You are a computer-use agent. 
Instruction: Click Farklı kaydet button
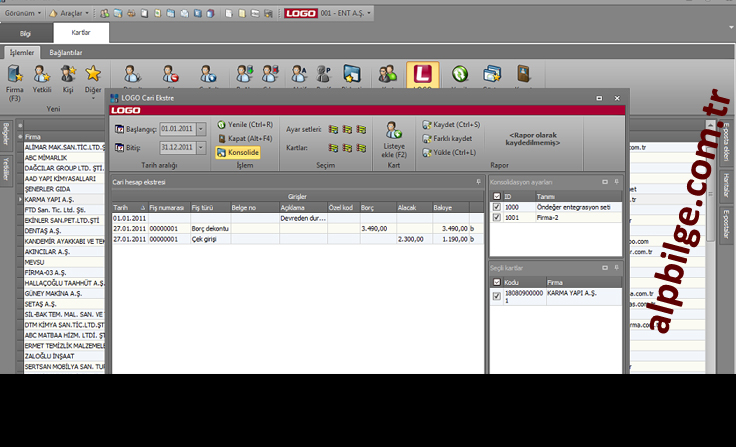coord(447,138)
